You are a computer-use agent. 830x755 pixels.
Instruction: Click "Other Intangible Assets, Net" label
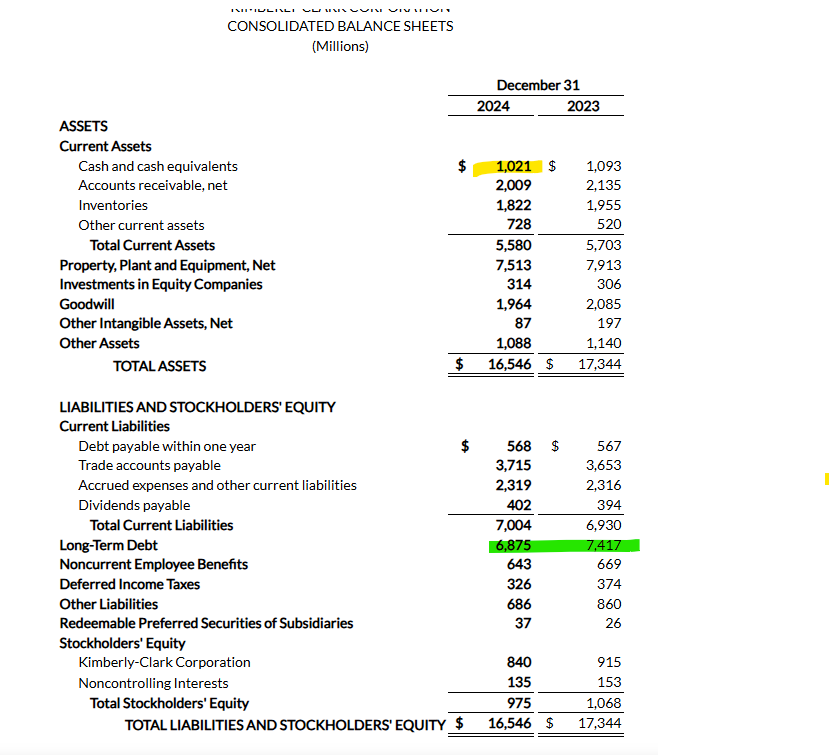[146, 323]
